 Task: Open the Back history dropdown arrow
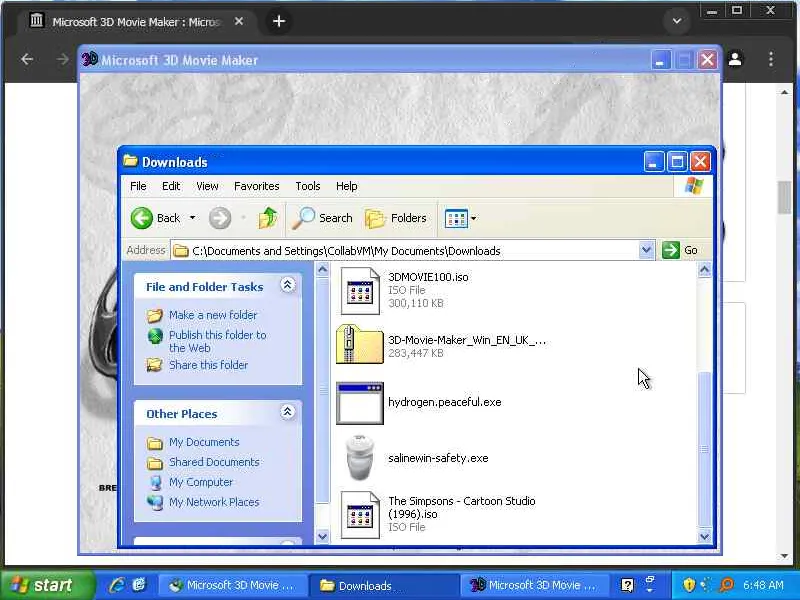[x=192, y=218]
